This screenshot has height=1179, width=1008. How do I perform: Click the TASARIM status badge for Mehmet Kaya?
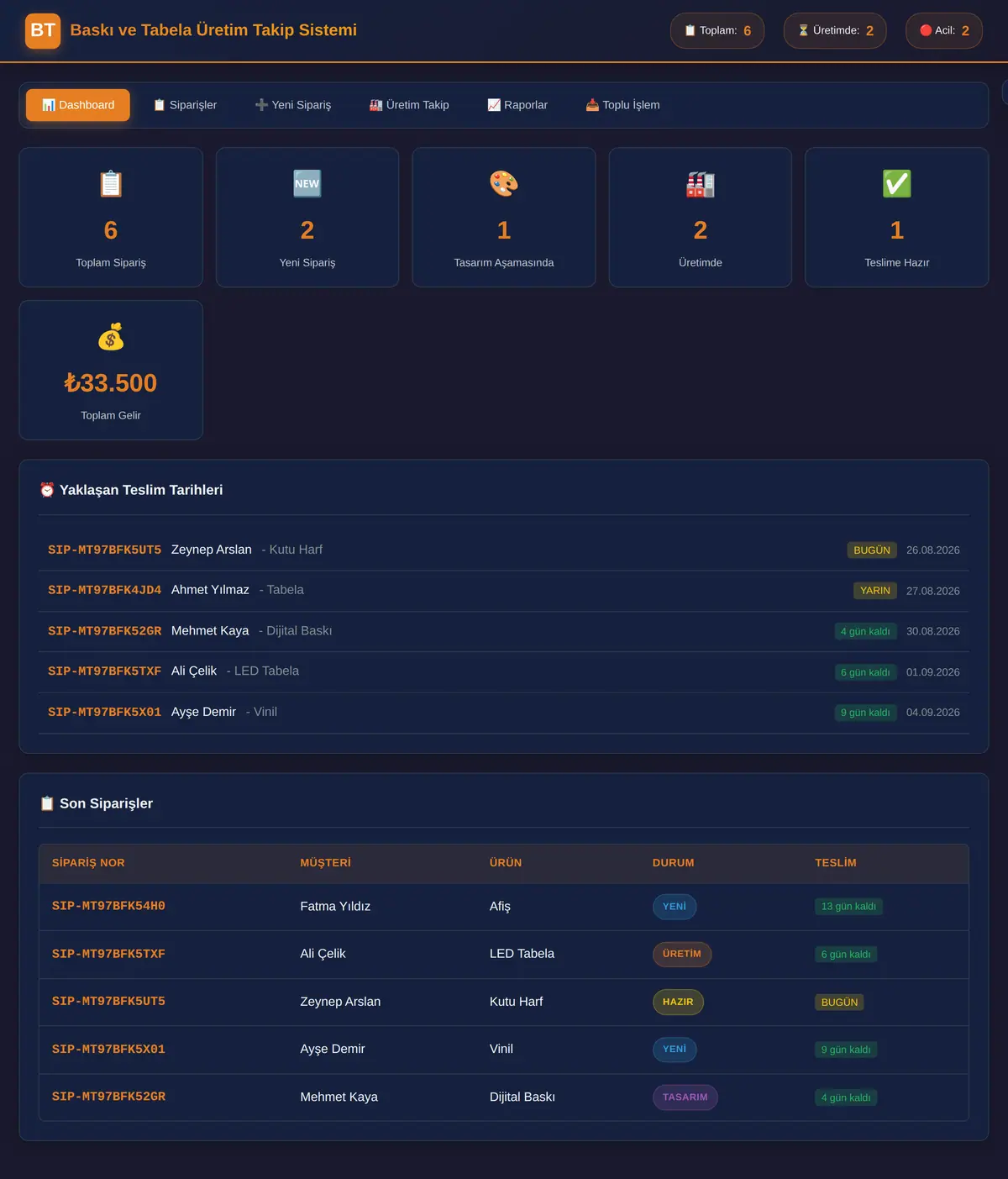pyautogui.click(x=685, y=1097)
